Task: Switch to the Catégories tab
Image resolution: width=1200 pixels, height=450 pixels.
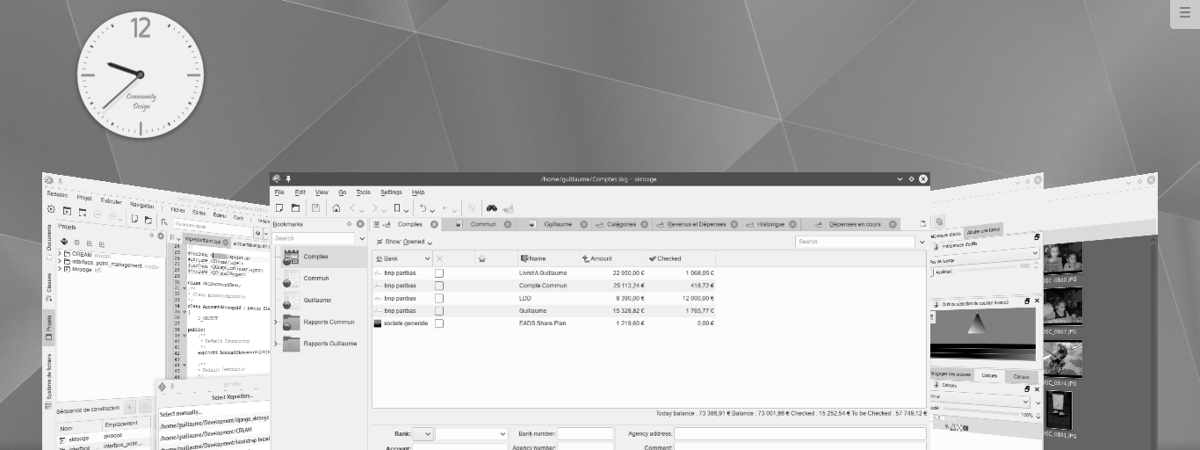Action: click(627, 224)
